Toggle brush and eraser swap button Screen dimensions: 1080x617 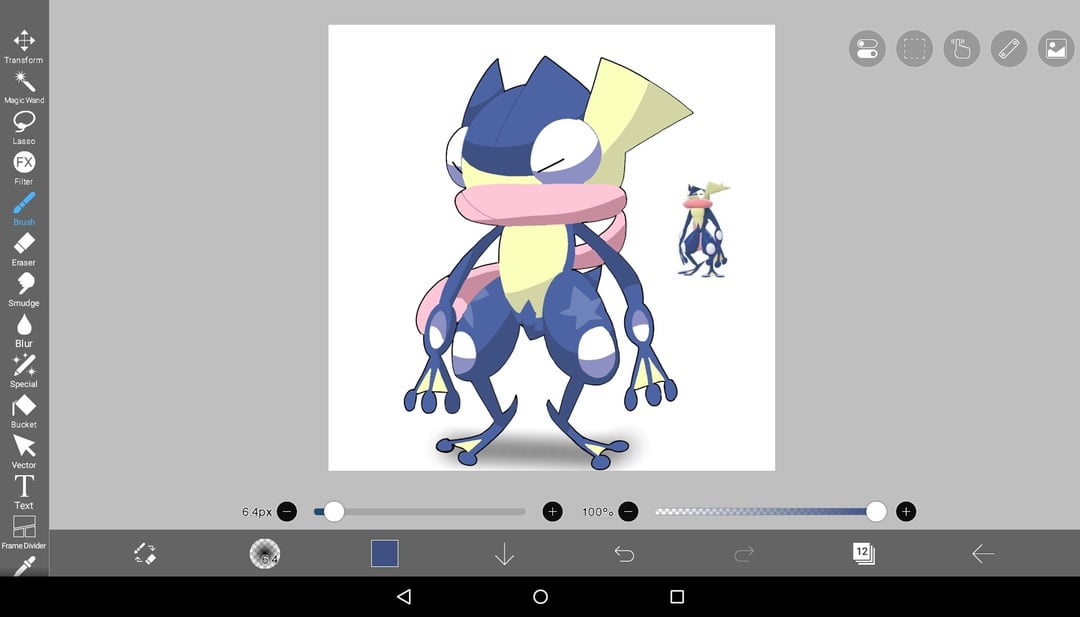tap(145, 553)
